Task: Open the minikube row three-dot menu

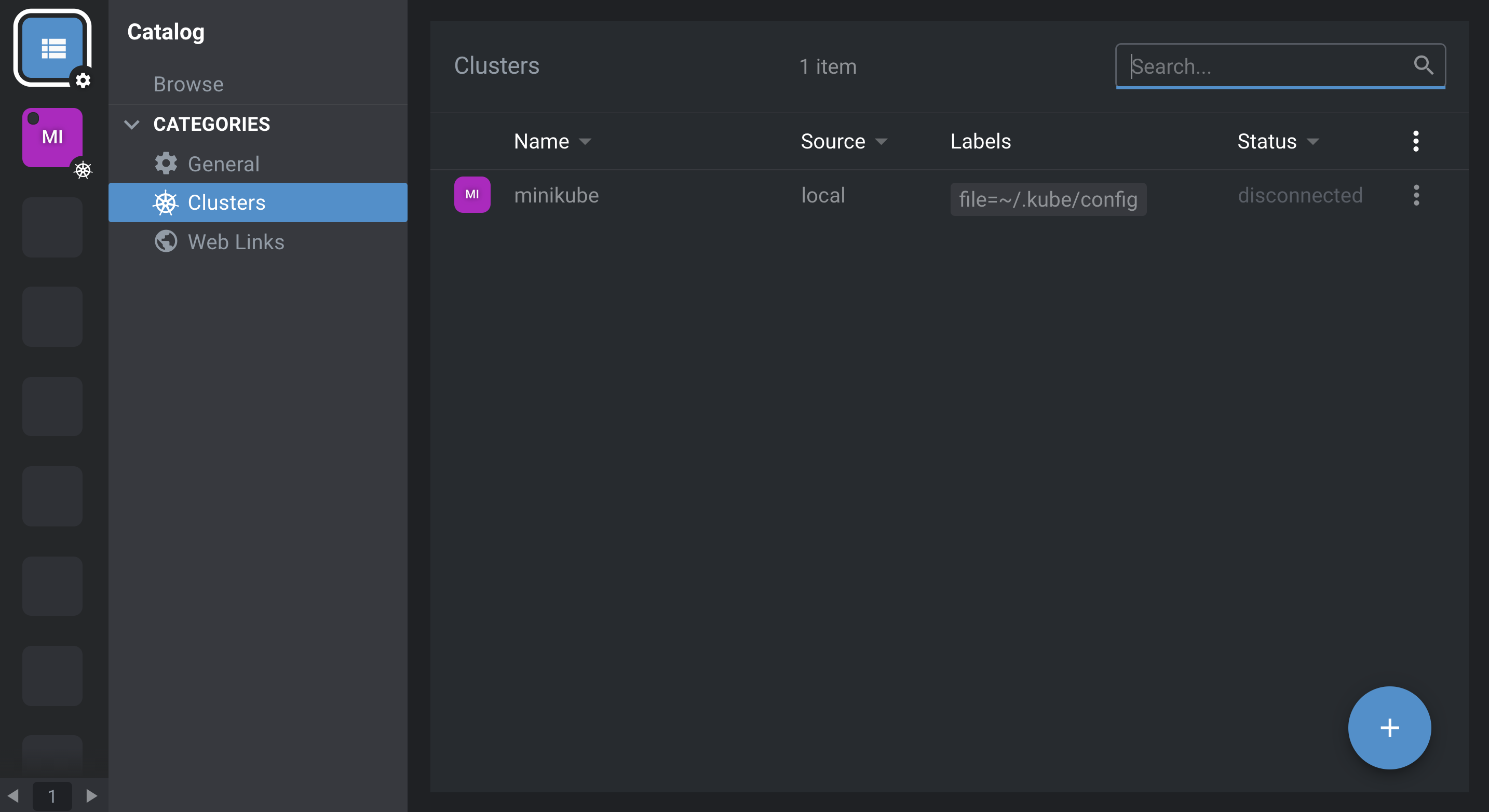Action: 1416,195
